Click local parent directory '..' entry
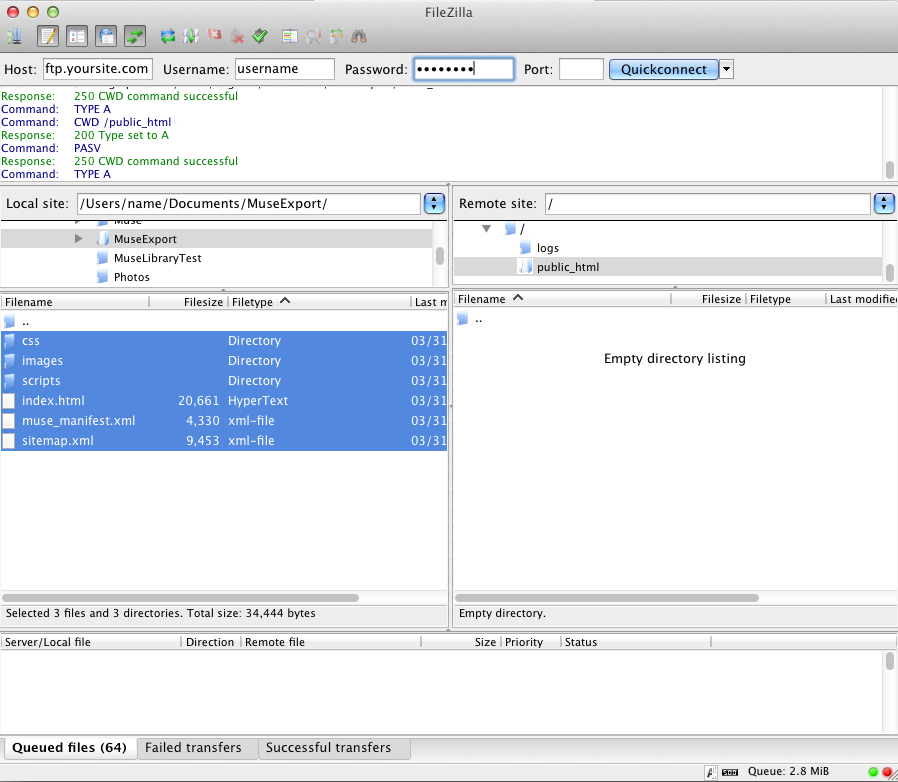The image size is (898, 782). 224,321
